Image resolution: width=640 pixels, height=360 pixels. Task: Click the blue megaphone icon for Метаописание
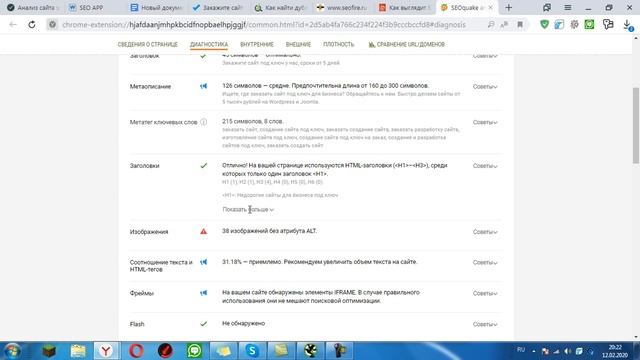click(x=203, y=86)
